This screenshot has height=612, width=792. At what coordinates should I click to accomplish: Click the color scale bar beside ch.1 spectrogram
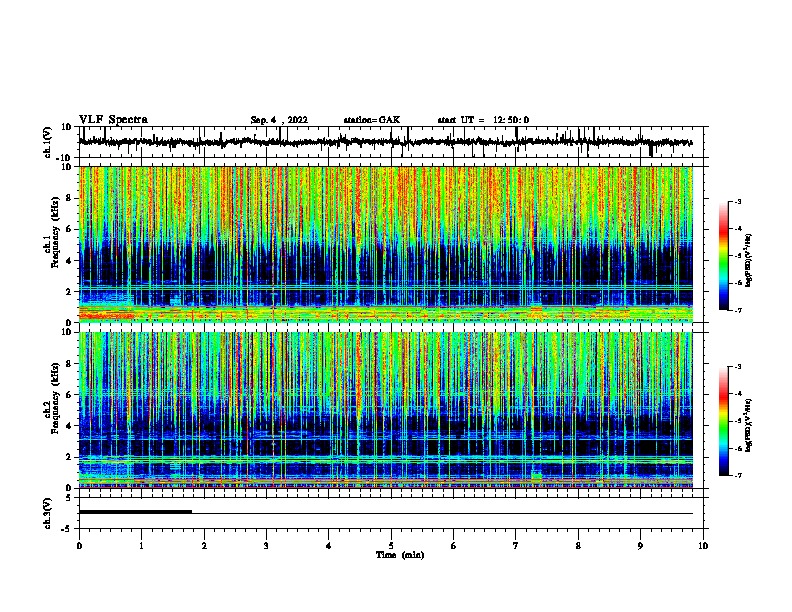(724, 256)
